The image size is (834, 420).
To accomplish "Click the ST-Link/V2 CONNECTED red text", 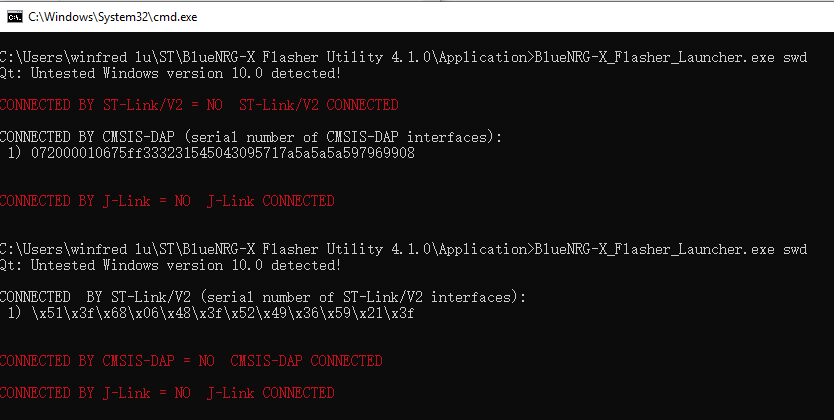I will (319, 105).
